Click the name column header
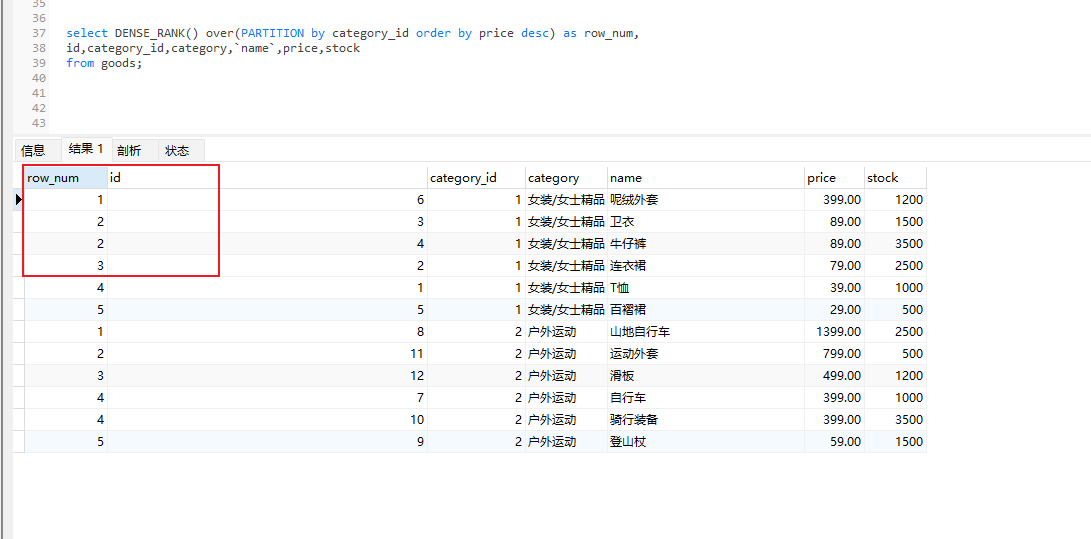Image resolution: width=1091 pixels, height=539 pixels. (x=706, y=178)
